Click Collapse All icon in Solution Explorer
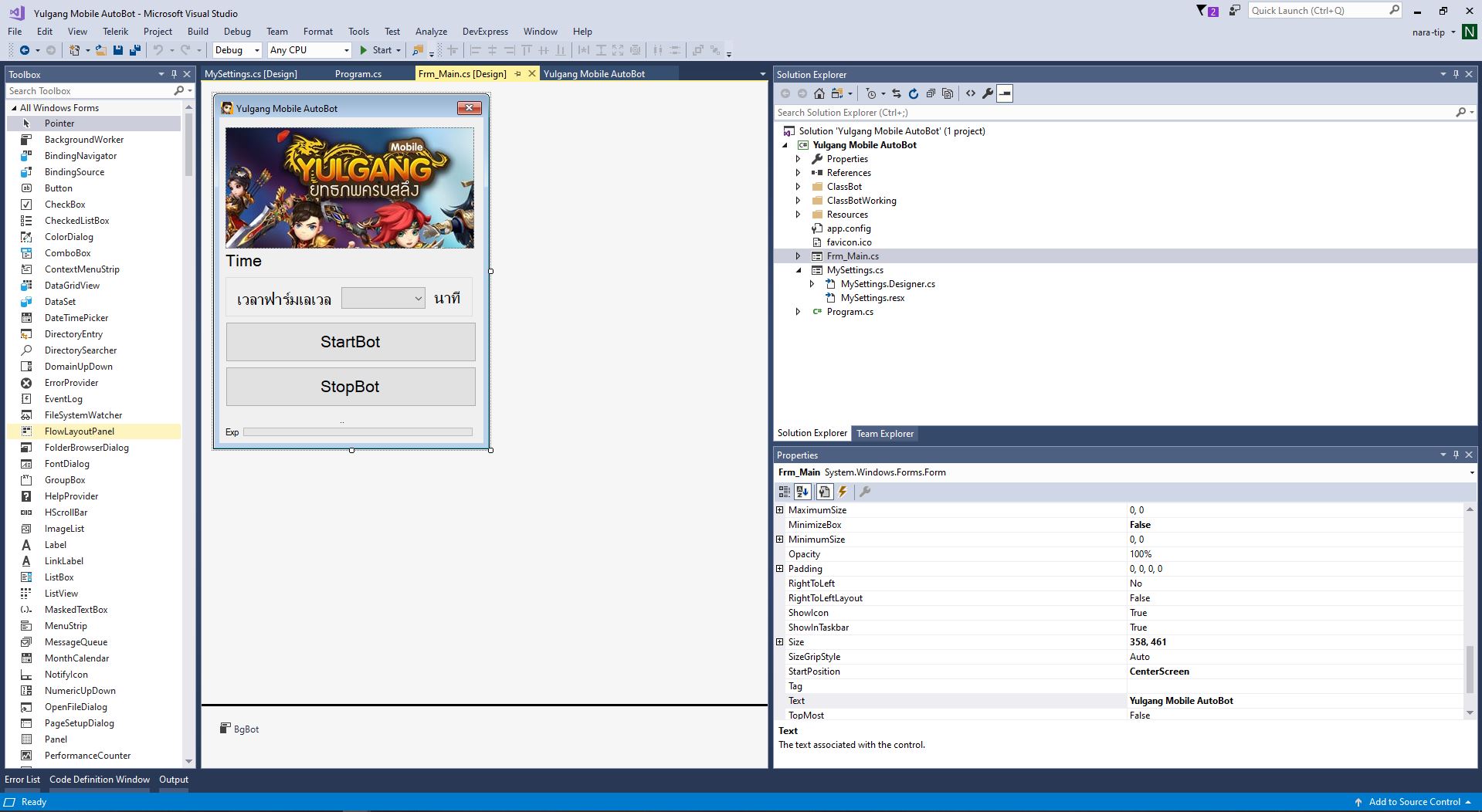 click(x=931, y=93)
